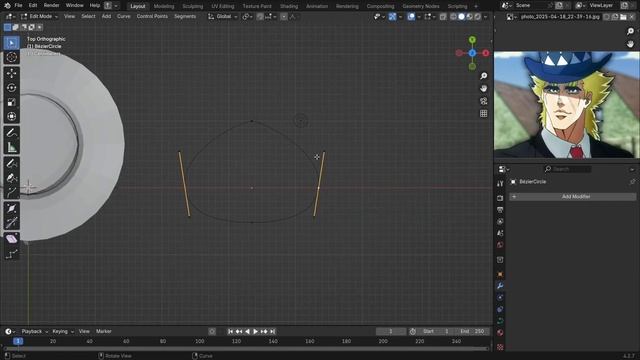Select the Select Box tool
Screen dimensions: 640x360
[x=11, y=43]
